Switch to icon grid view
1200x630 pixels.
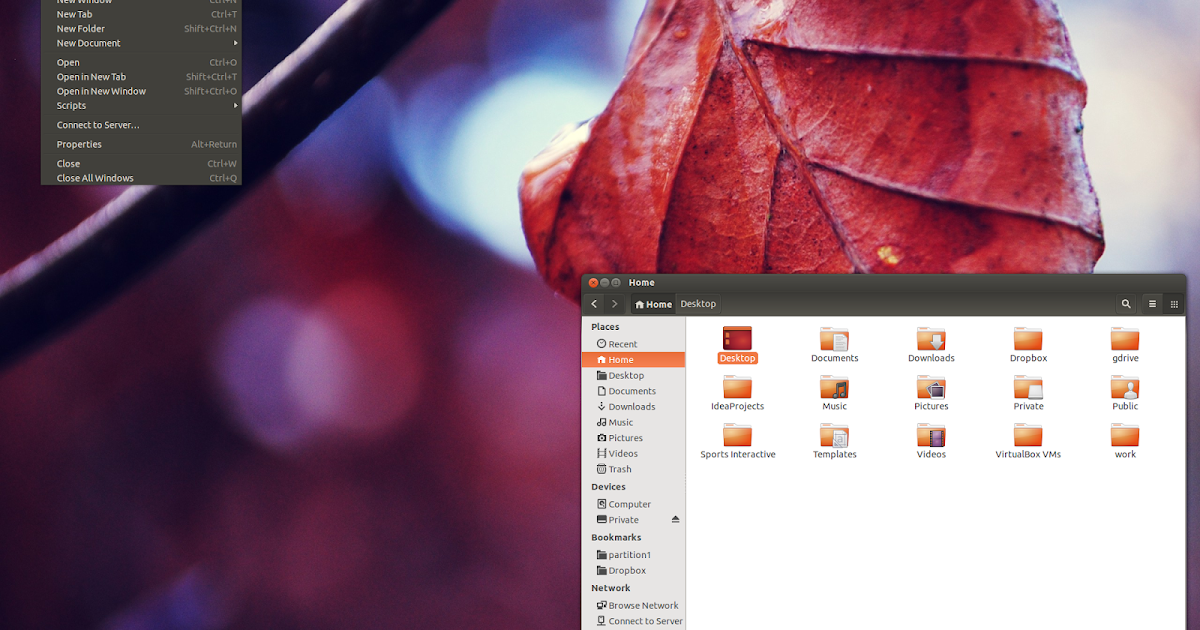(1173, 303)
